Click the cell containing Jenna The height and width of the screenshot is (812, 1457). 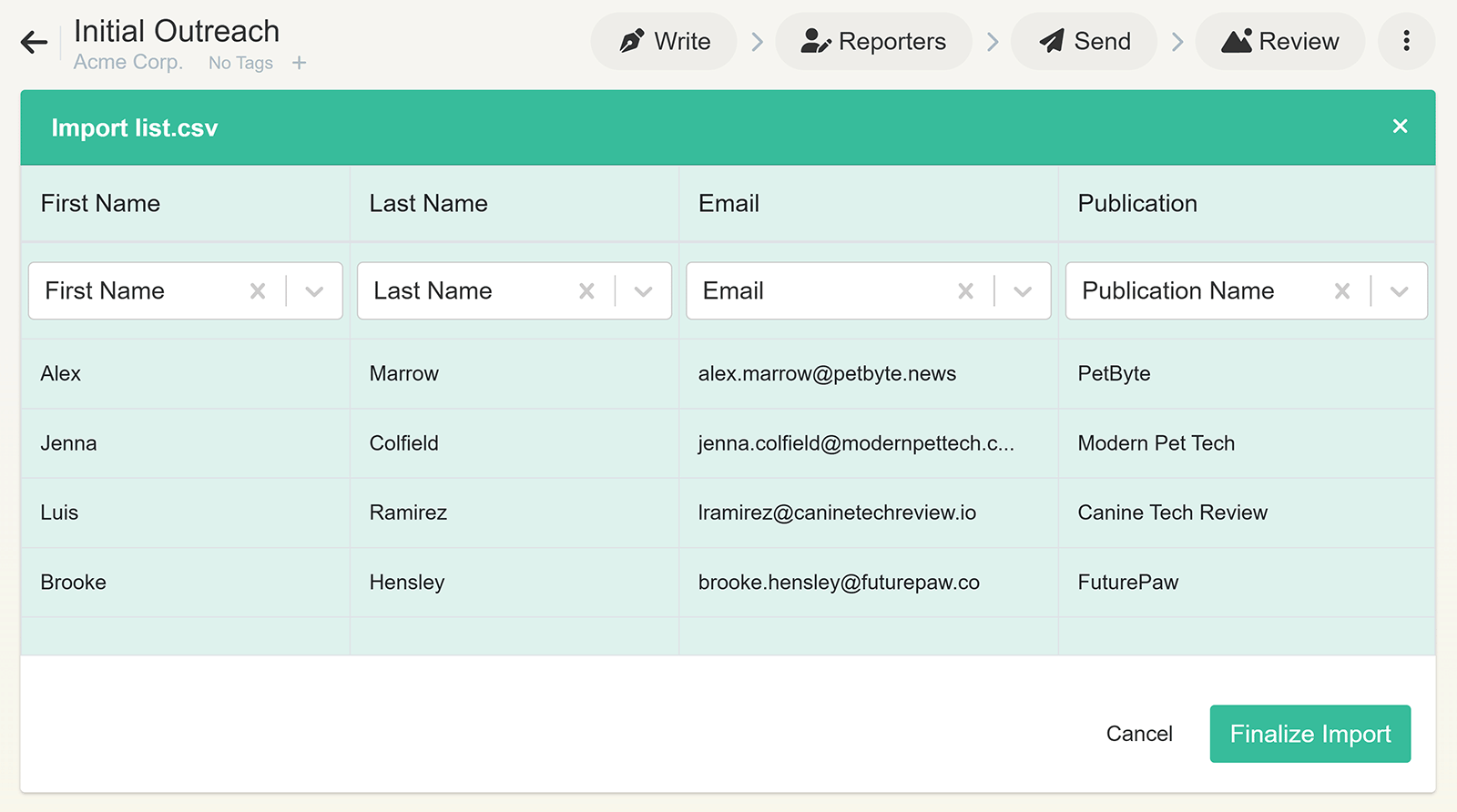pos(186,443)
